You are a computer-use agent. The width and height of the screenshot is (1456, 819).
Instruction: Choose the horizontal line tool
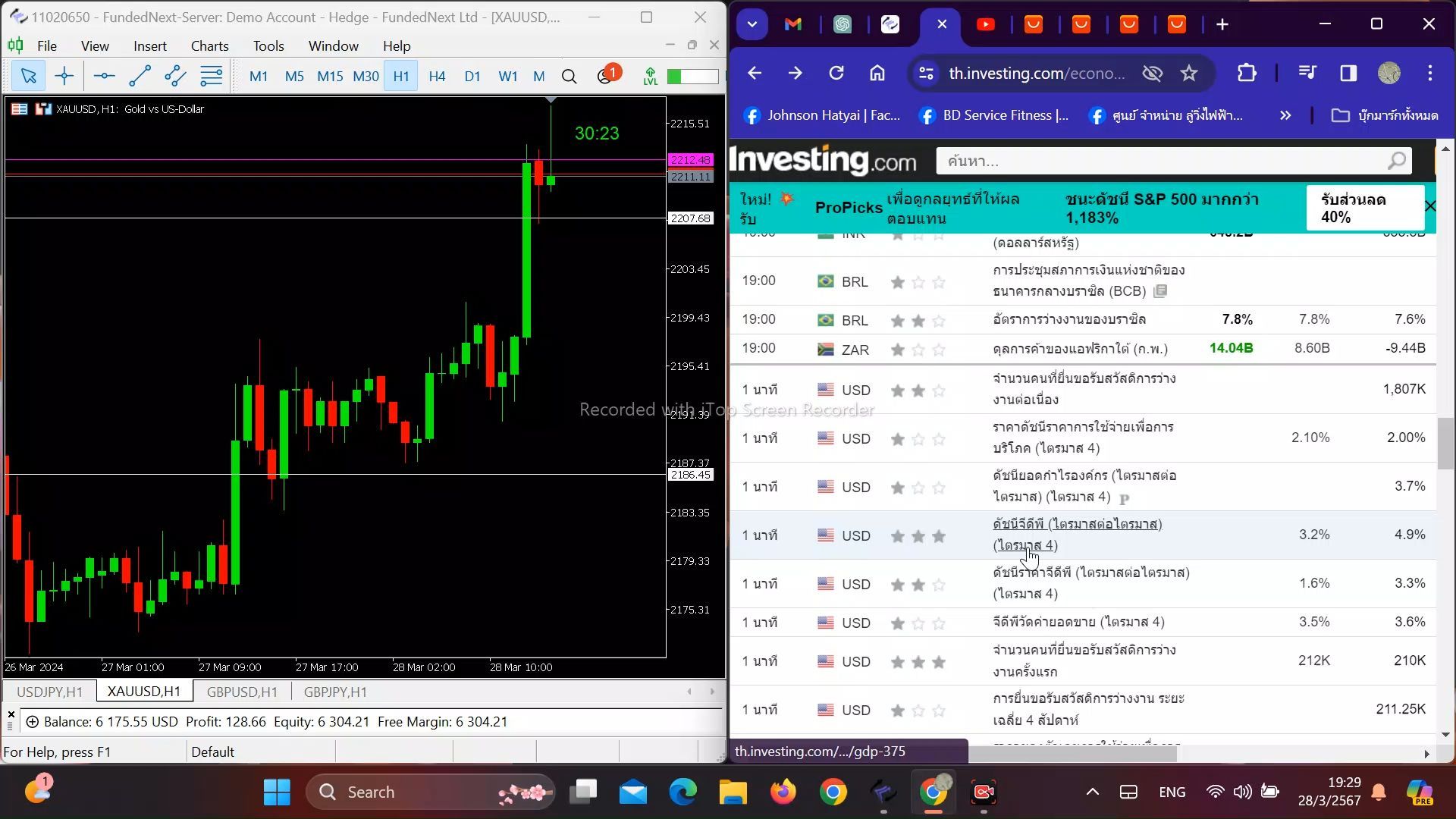coord(104,76)
